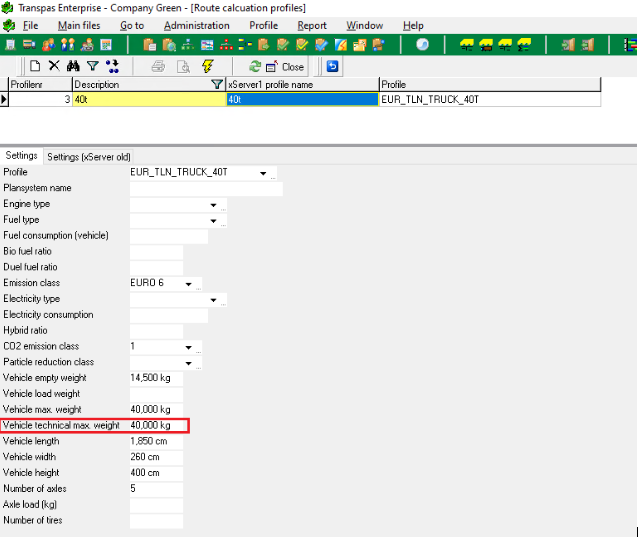The image size is (638, 537).
Task: Switch to the Settings (xServer old) tab
Action: [88, 157]
